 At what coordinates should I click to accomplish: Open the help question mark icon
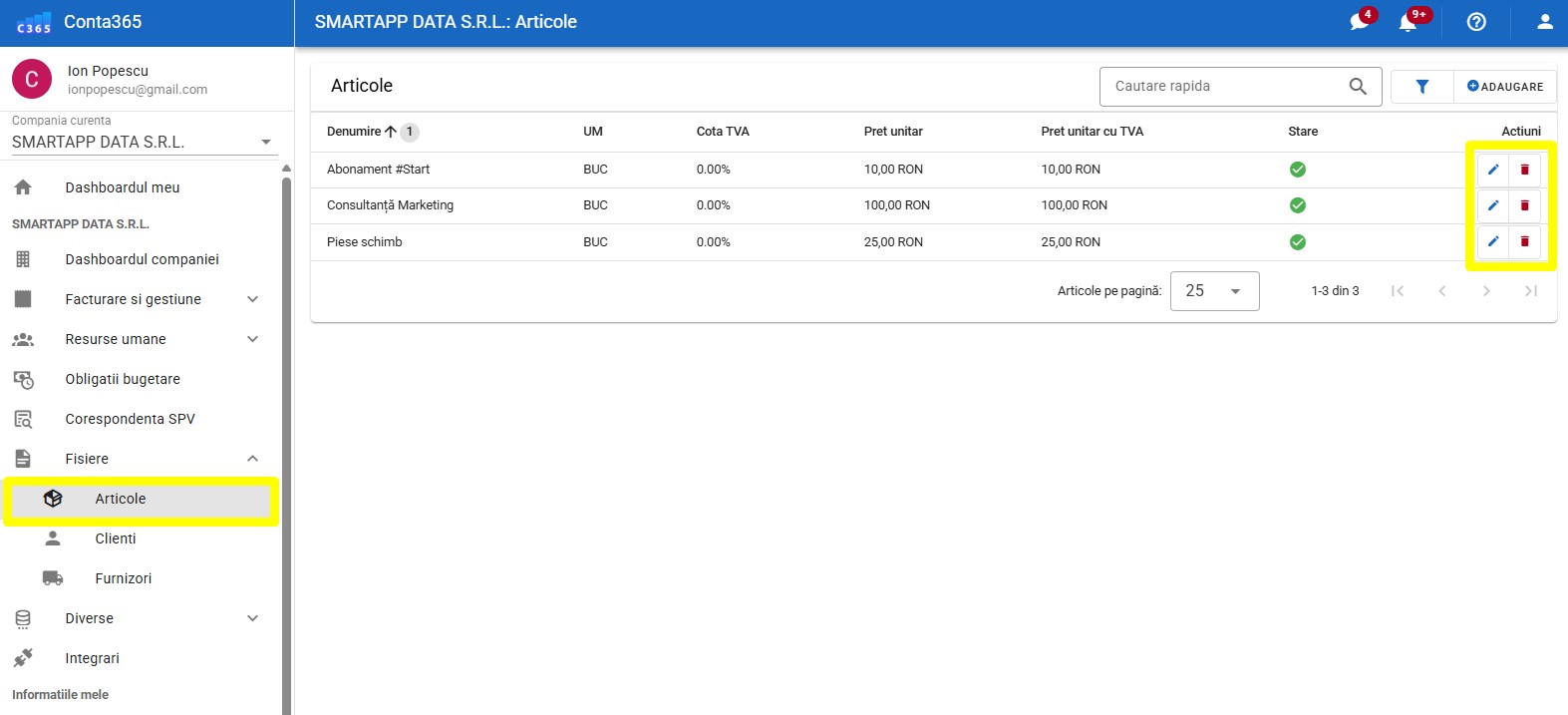click(1476, 22)
